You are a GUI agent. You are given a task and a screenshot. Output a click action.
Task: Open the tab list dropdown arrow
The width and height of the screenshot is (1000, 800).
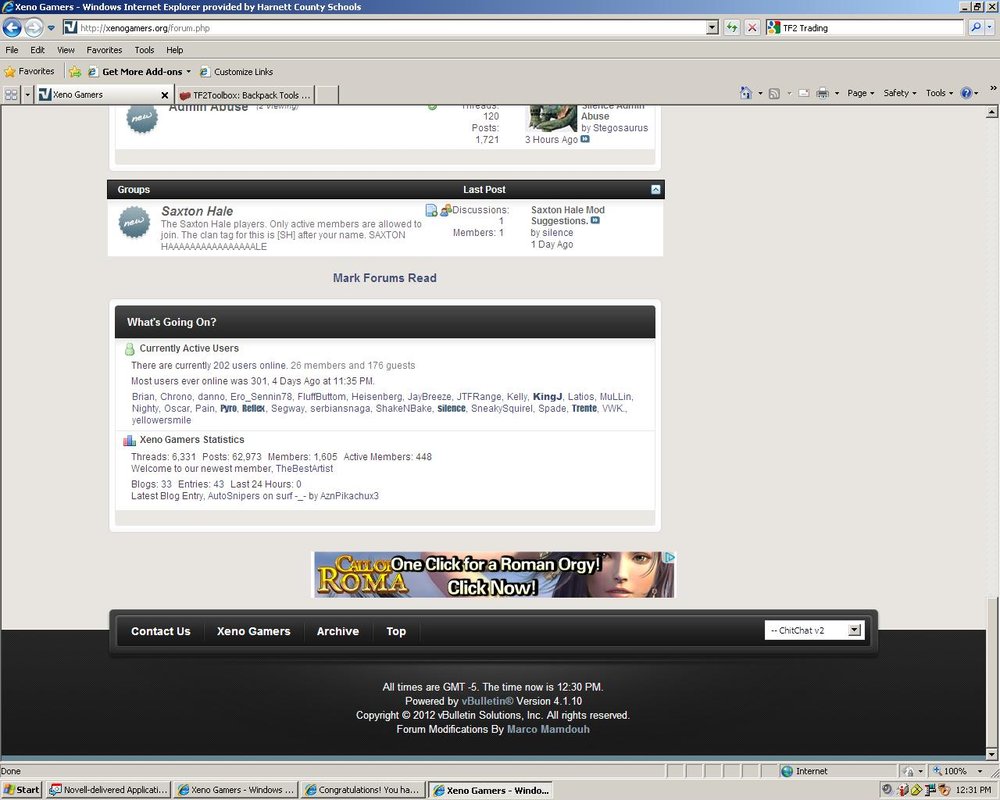27,94
